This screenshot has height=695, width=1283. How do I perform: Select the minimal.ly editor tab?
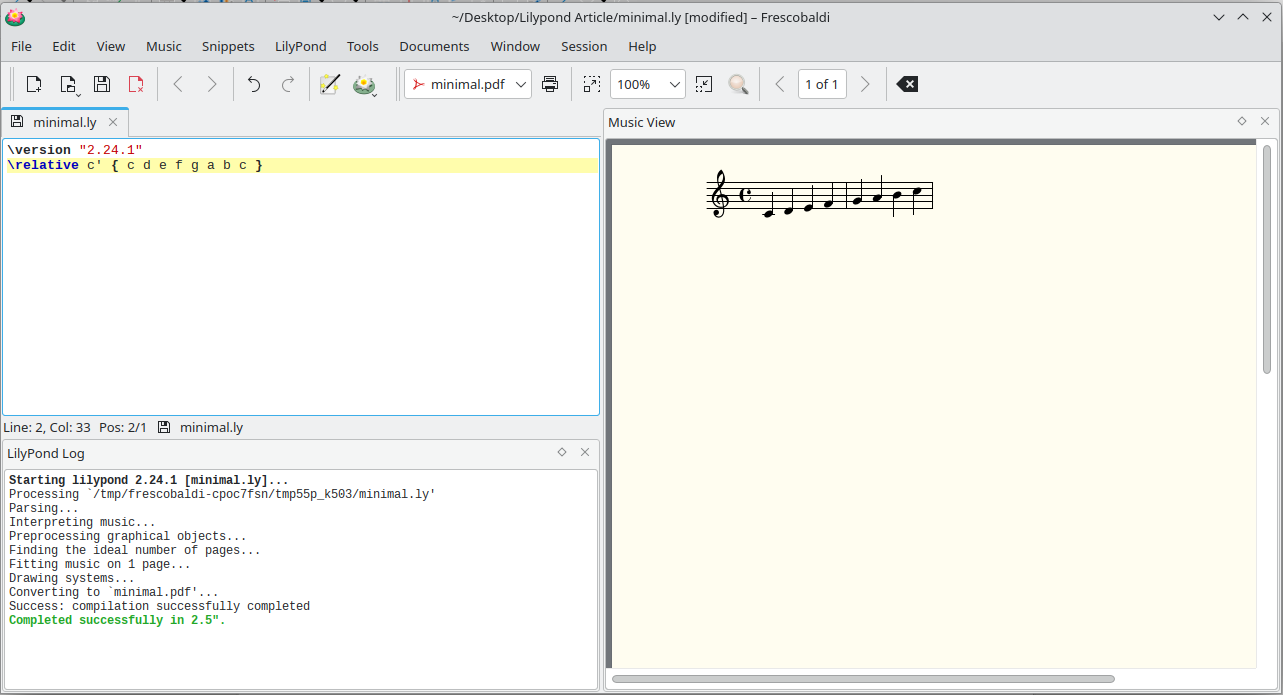[65, 122]
